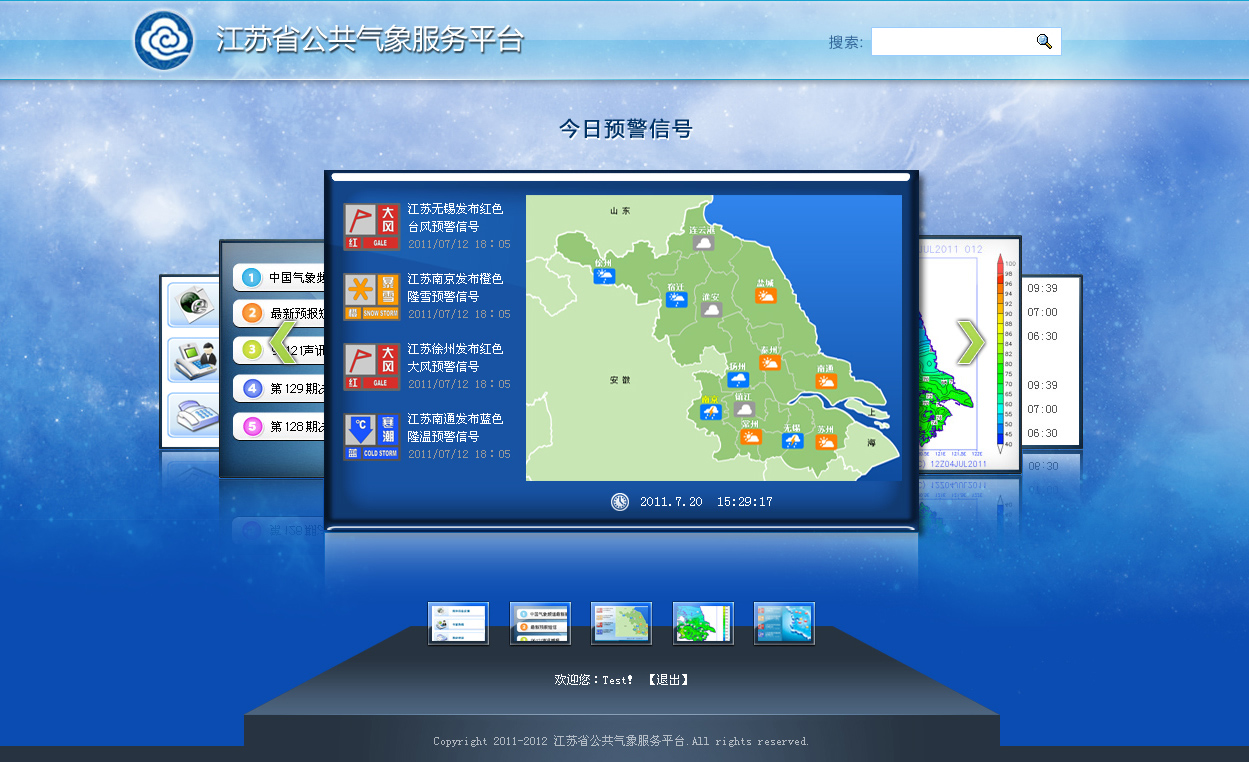Open the 江苏南京发布橙色隆雪预警信号 warning link
This screenshot has width=1249, height=762.
[455, 288]
